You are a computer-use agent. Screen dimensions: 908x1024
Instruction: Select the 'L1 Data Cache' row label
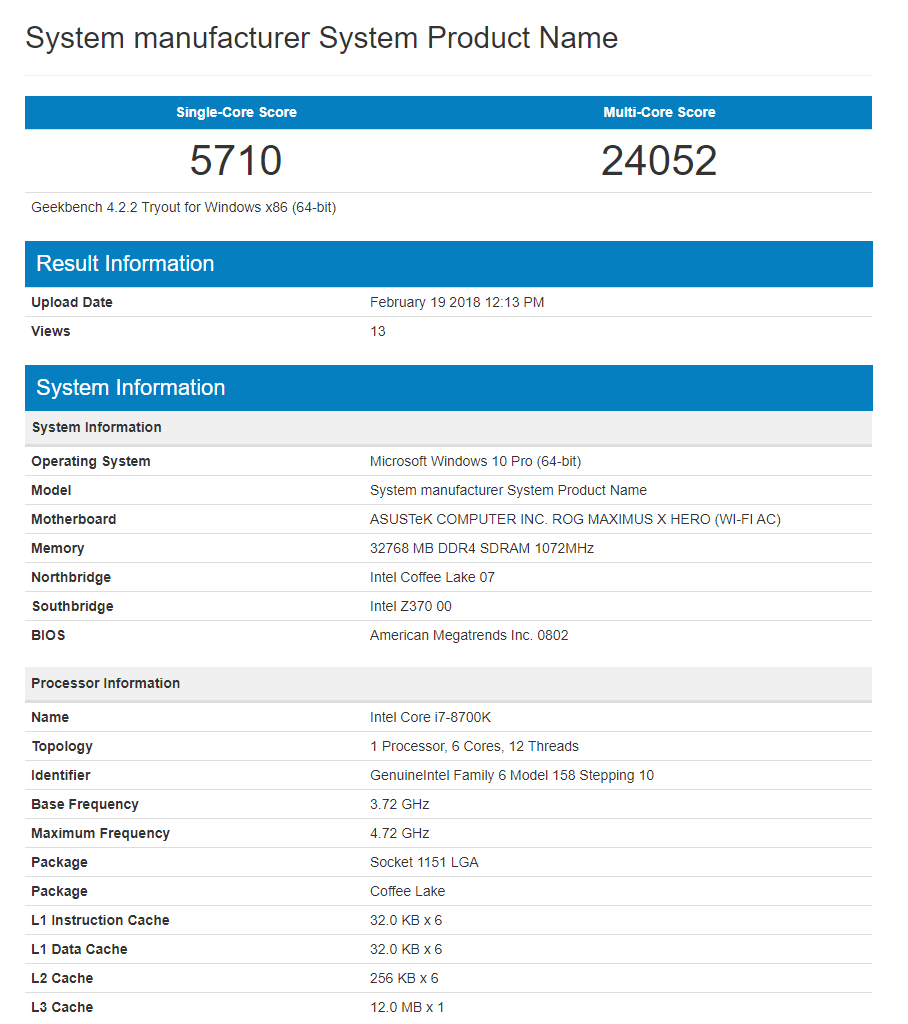pos(80,950)
